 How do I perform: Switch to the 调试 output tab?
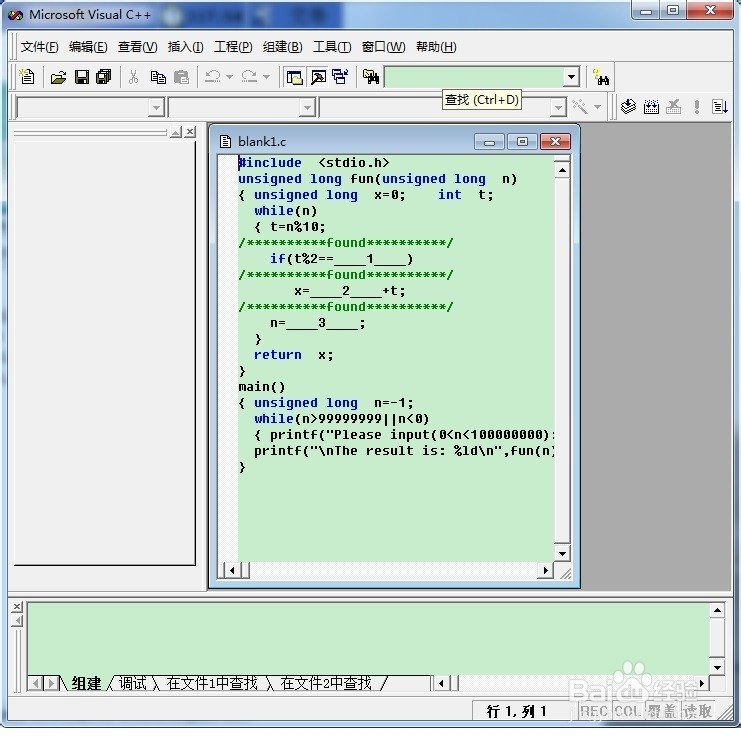pos(133,683)
